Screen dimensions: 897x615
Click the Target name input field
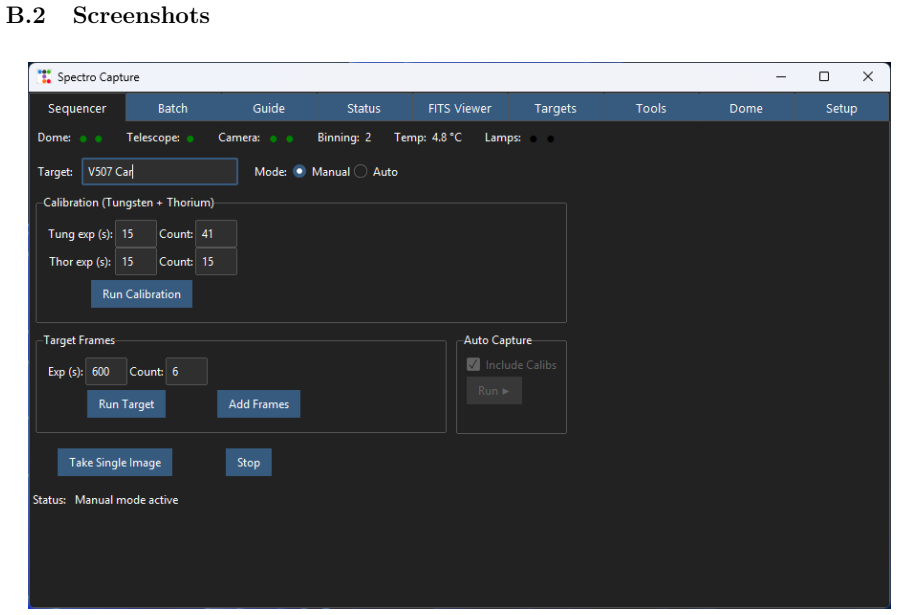[160, 172]
